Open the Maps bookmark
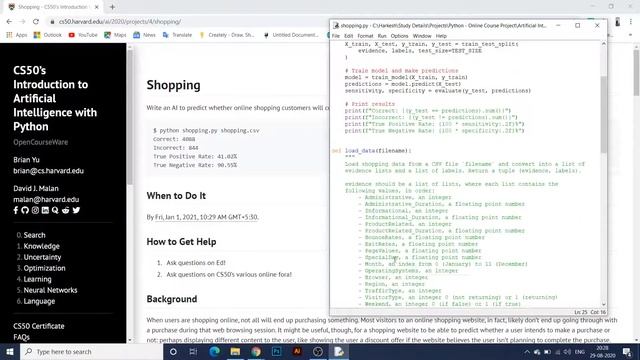The height and width of the screenshot is (360, 640). click(x=115, y=35)
